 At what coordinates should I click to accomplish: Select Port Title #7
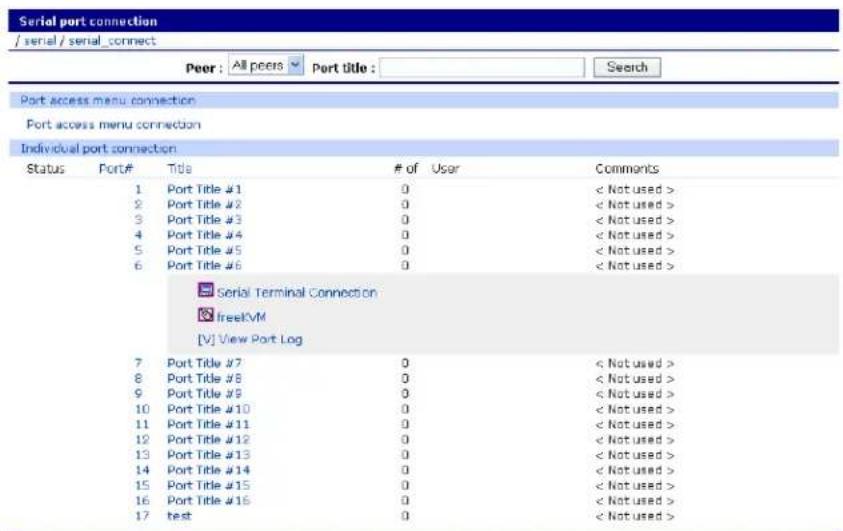[x=204, y=363]
